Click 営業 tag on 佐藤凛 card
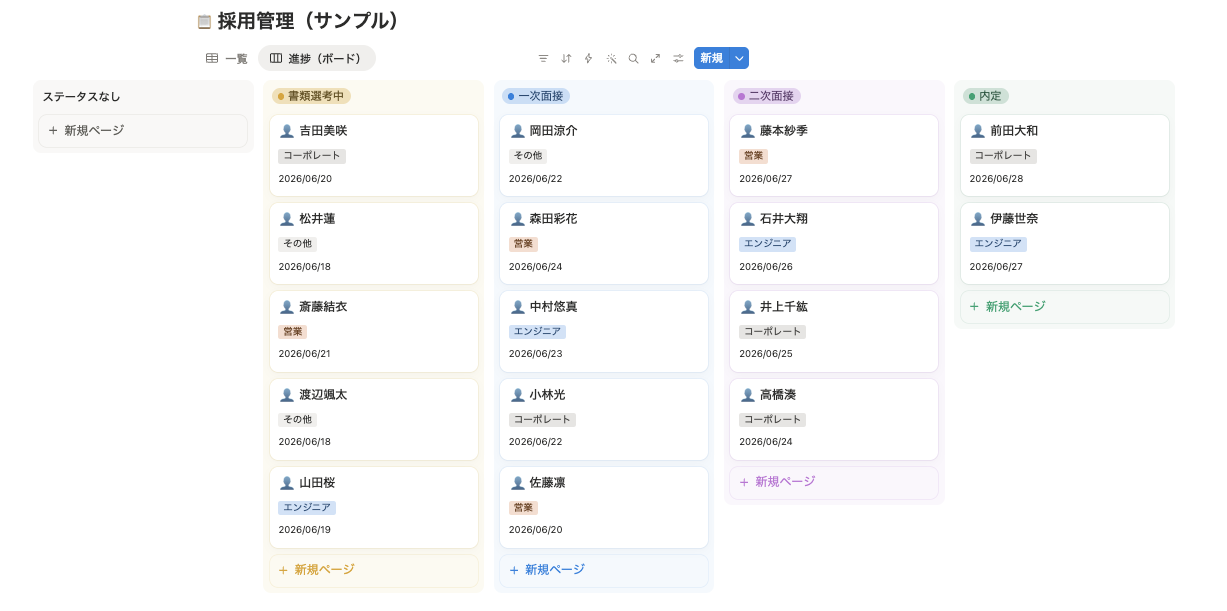This screenshot has width=1227, height=611. click(523, 508)
